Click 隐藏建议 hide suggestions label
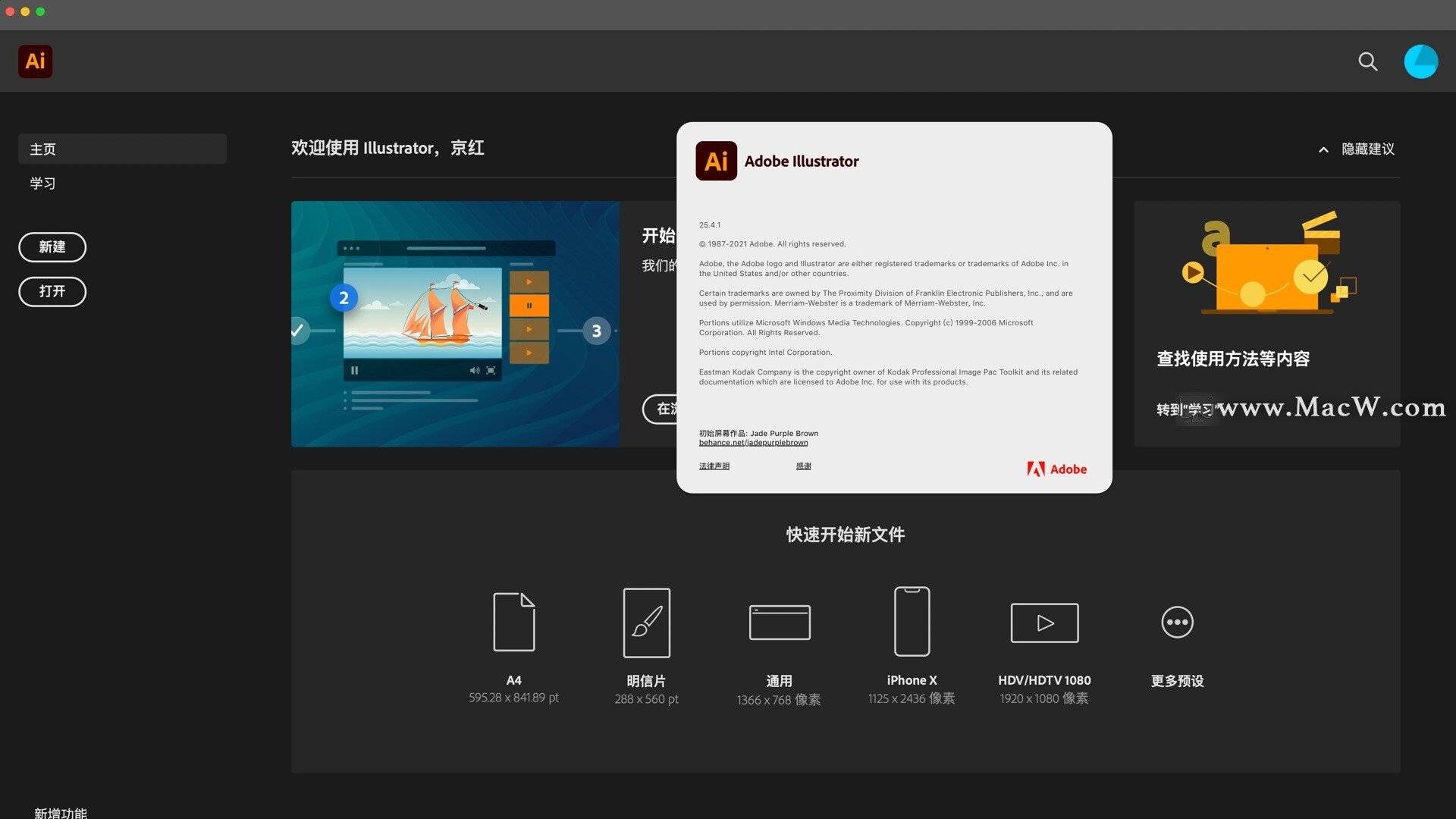 click(1368, 149)
